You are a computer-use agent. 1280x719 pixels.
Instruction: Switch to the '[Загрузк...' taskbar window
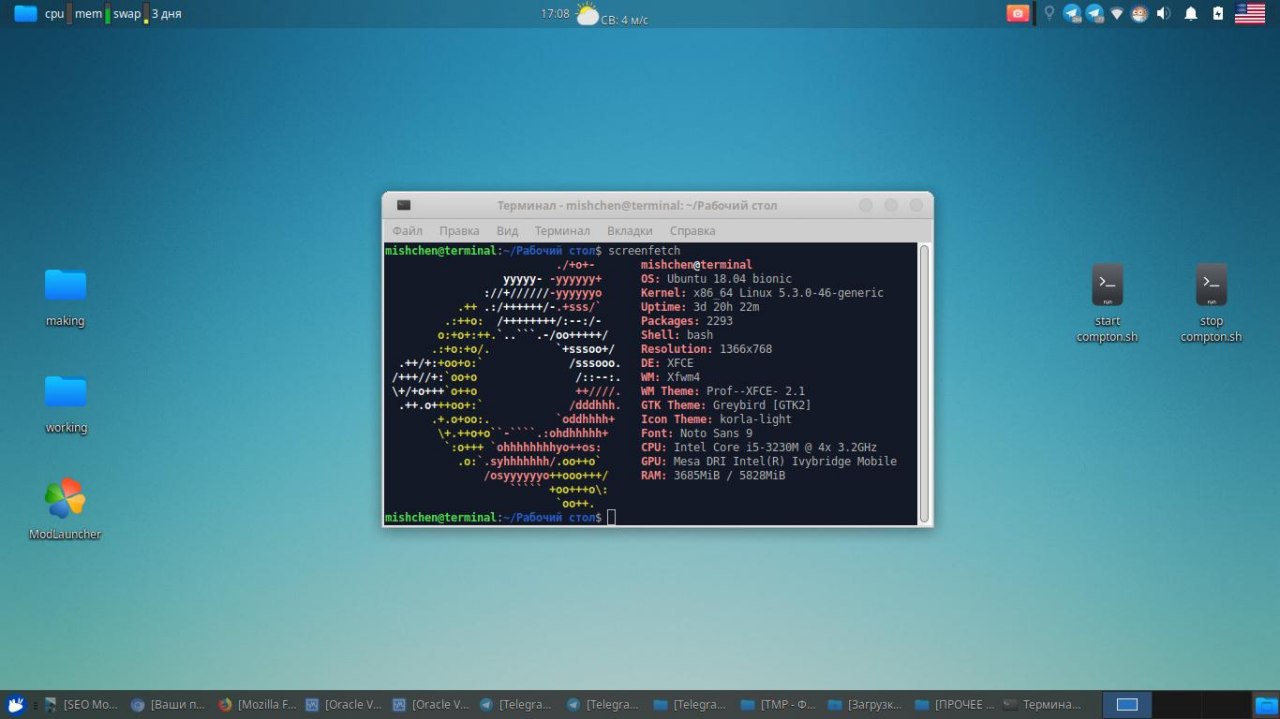pos(865,705)
